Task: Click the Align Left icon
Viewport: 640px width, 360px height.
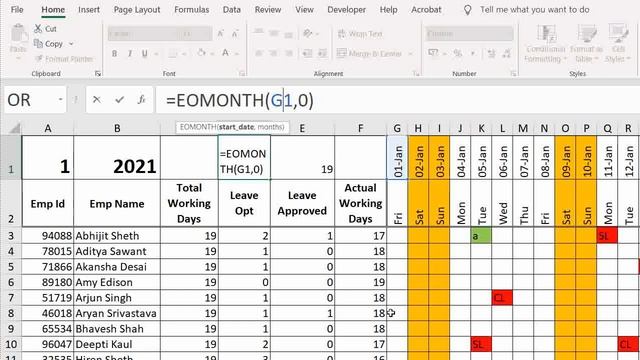Action: (x=258, y=53)
